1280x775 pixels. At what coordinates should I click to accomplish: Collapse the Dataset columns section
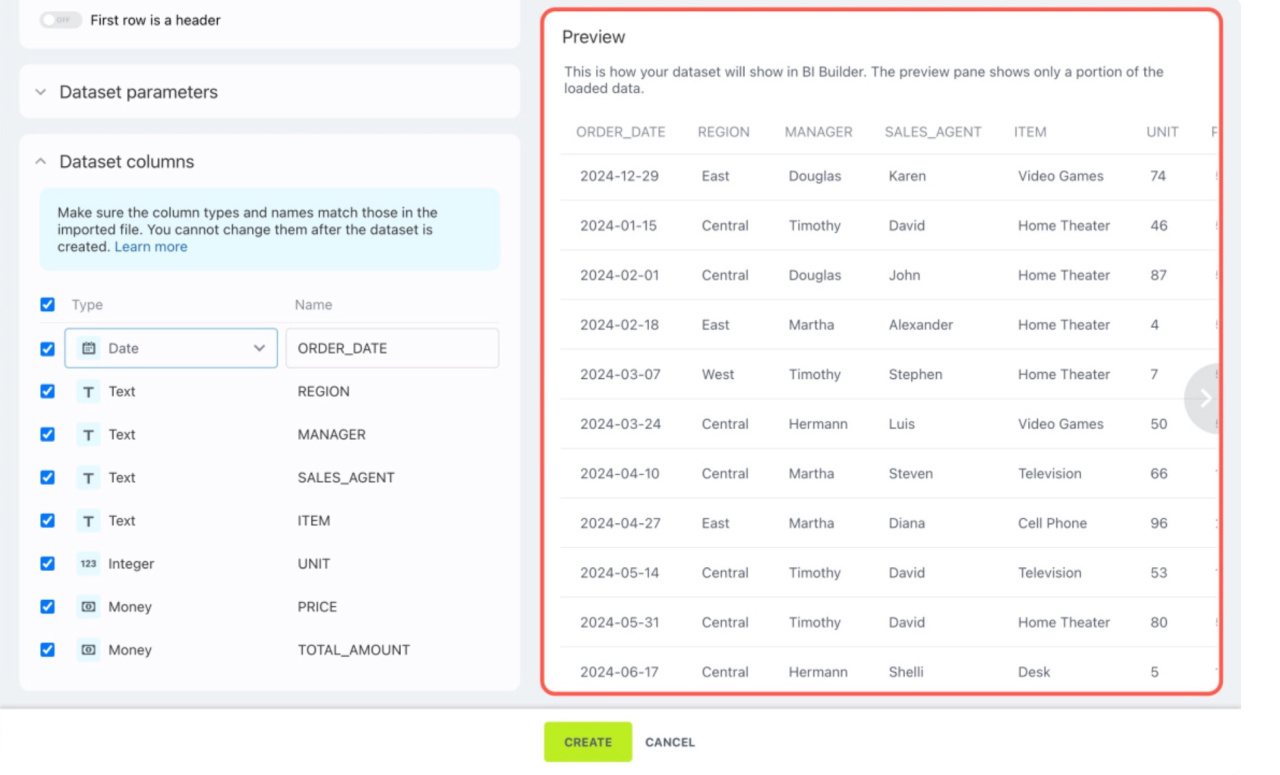[126, 162]
